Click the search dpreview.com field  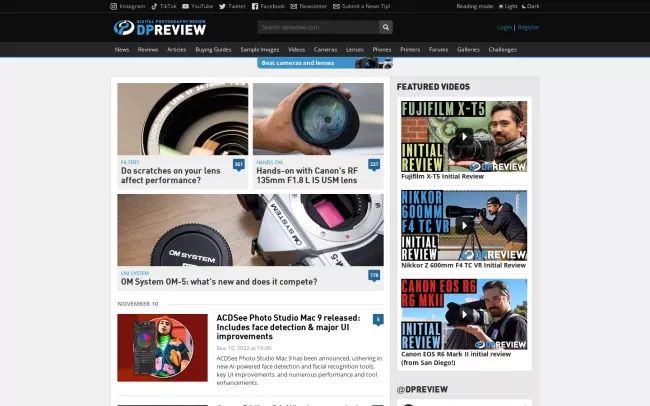318,27
